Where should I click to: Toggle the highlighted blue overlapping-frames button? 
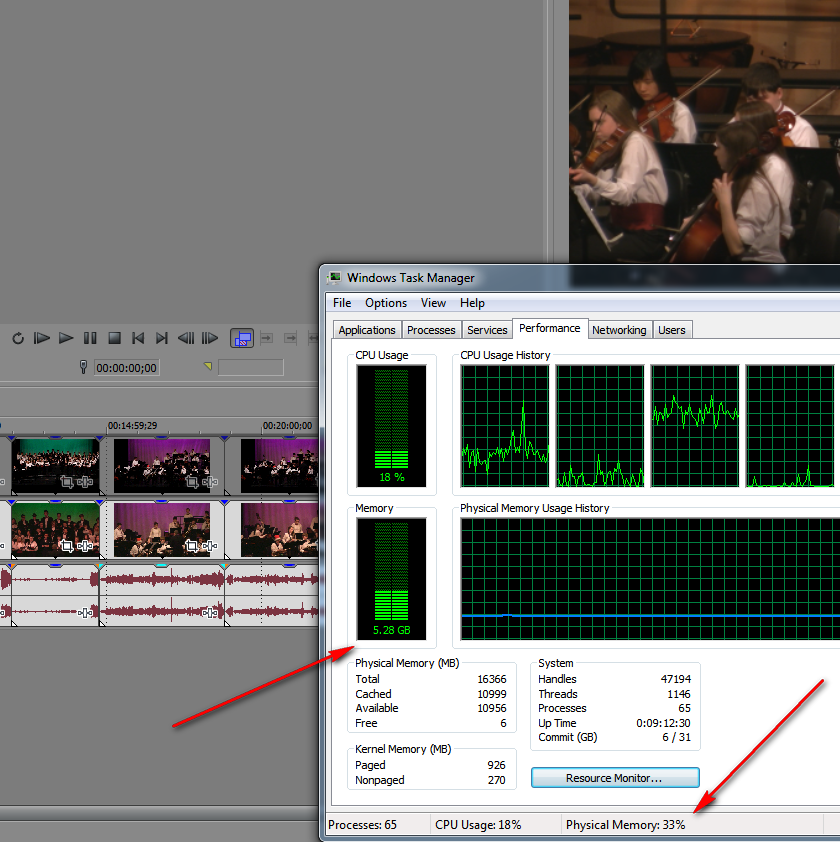242,339
